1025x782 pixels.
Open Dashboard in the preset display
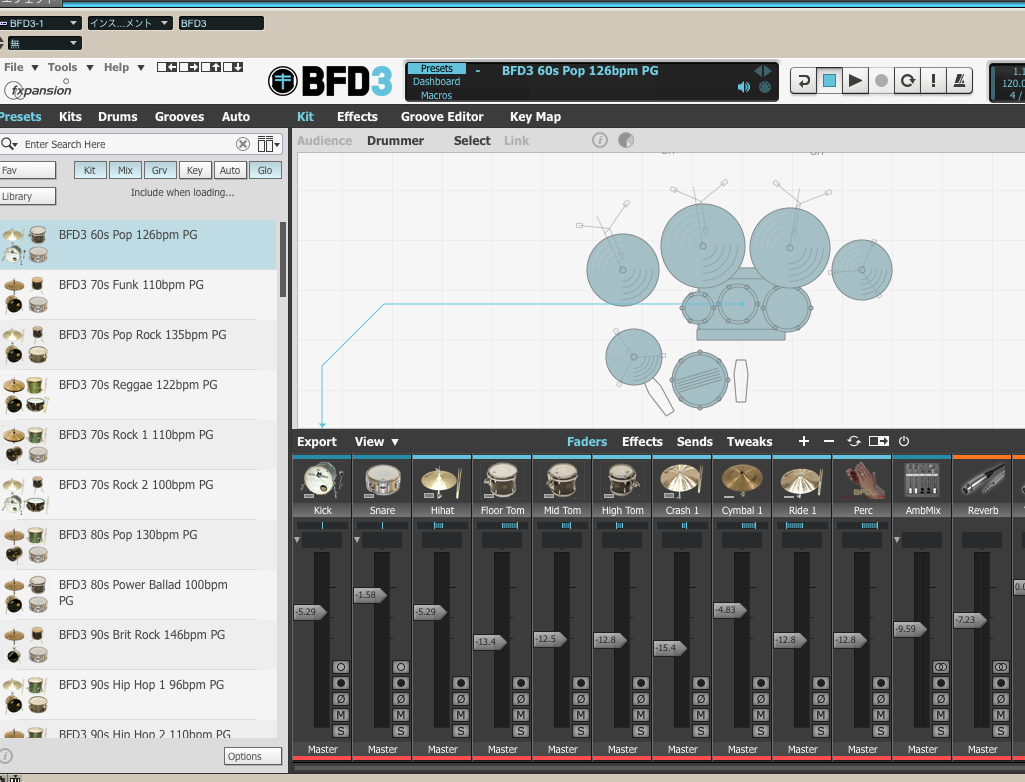436,82
